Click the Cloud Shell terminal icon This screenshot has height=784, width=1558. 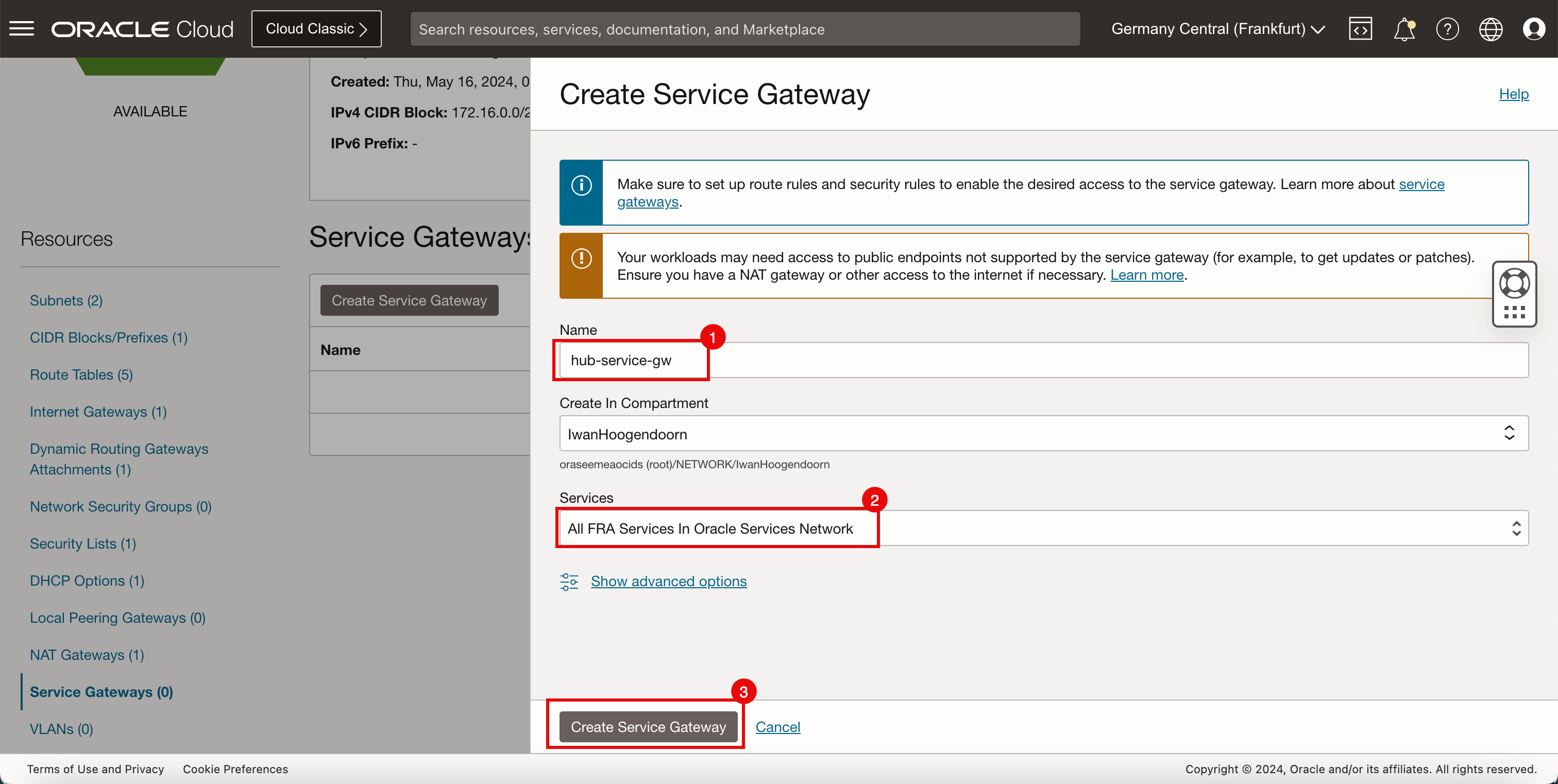pos(1361,28)
